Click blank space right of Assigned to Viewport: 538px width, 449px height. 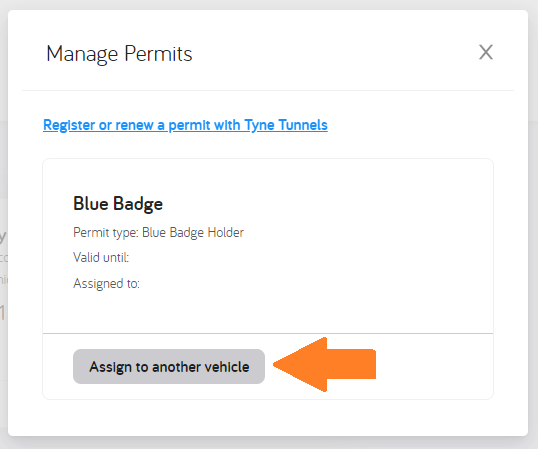[309, 284]
